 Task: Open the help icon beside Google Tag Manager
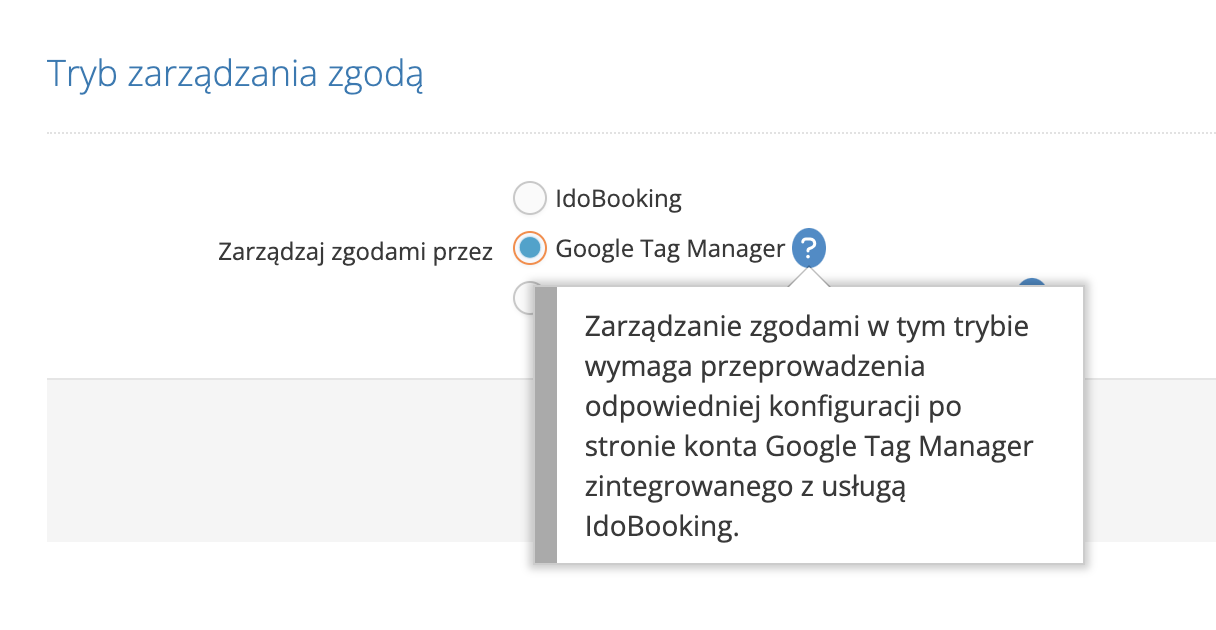click(x=809, y=248)
